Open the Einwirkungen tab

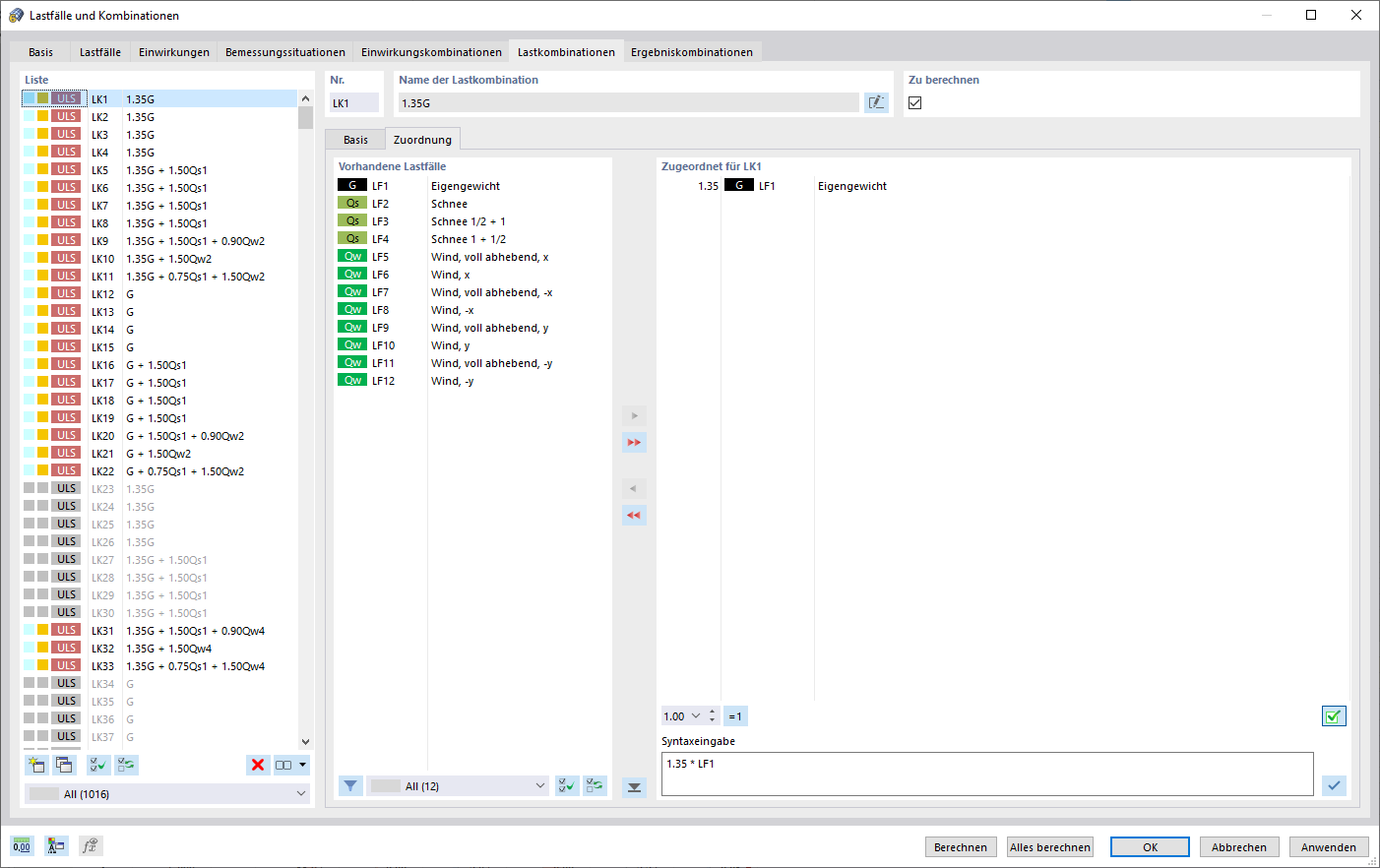pyautogui.click(x=174, y=52)
